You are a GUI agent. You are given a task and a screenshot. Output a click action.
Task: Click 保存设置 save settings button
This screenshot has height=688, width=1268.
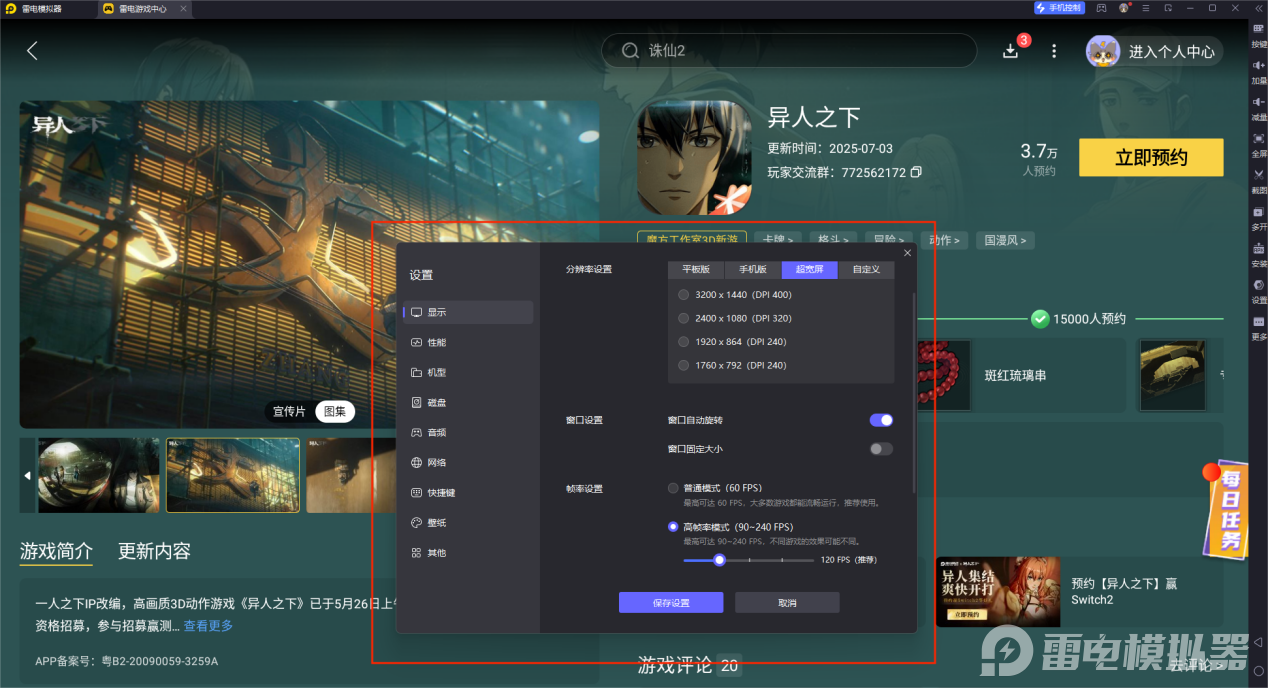click(671, 603)
